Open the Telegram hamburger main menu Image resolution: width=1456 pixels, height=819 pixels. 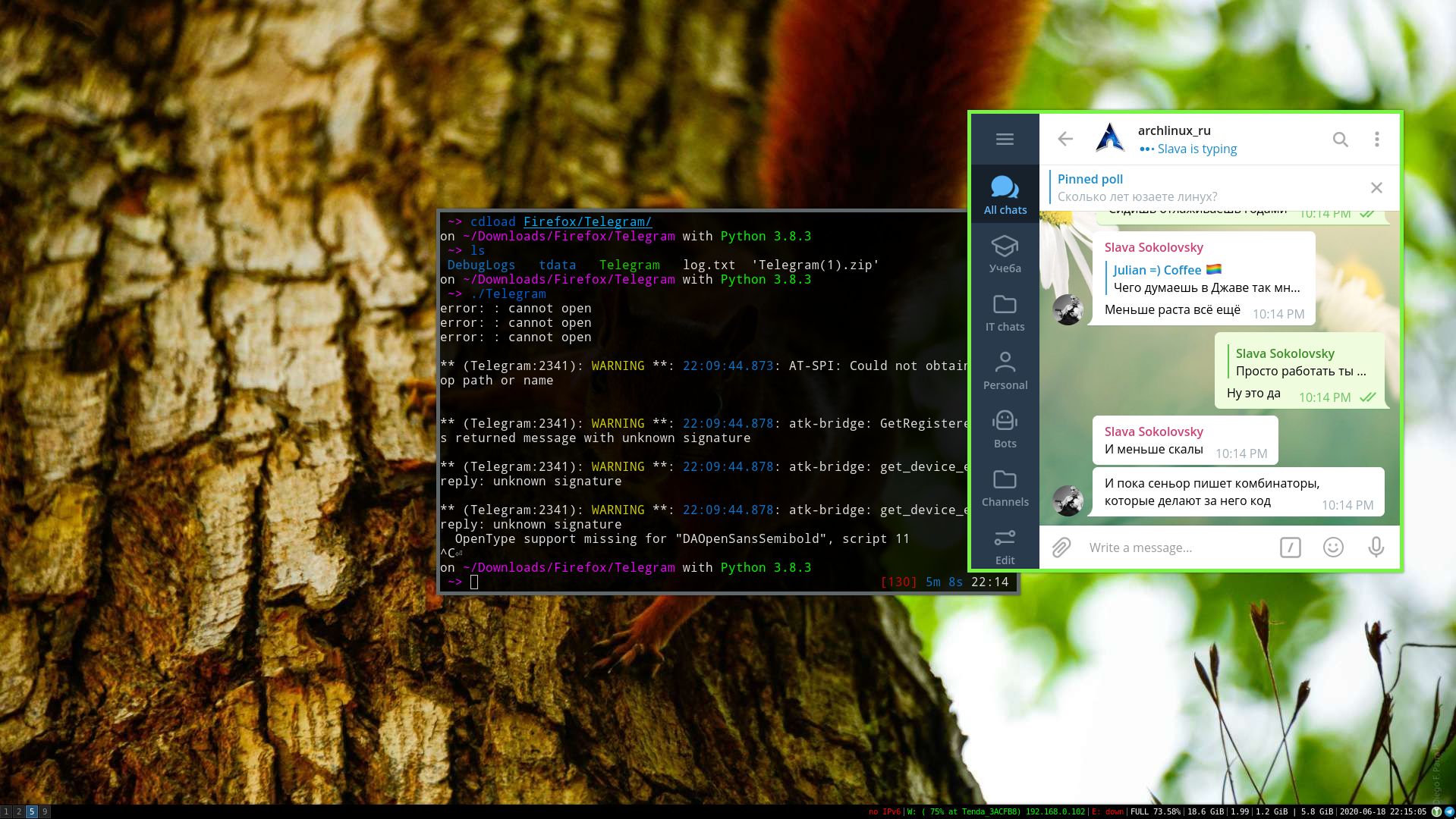(x=1005, y=140)
